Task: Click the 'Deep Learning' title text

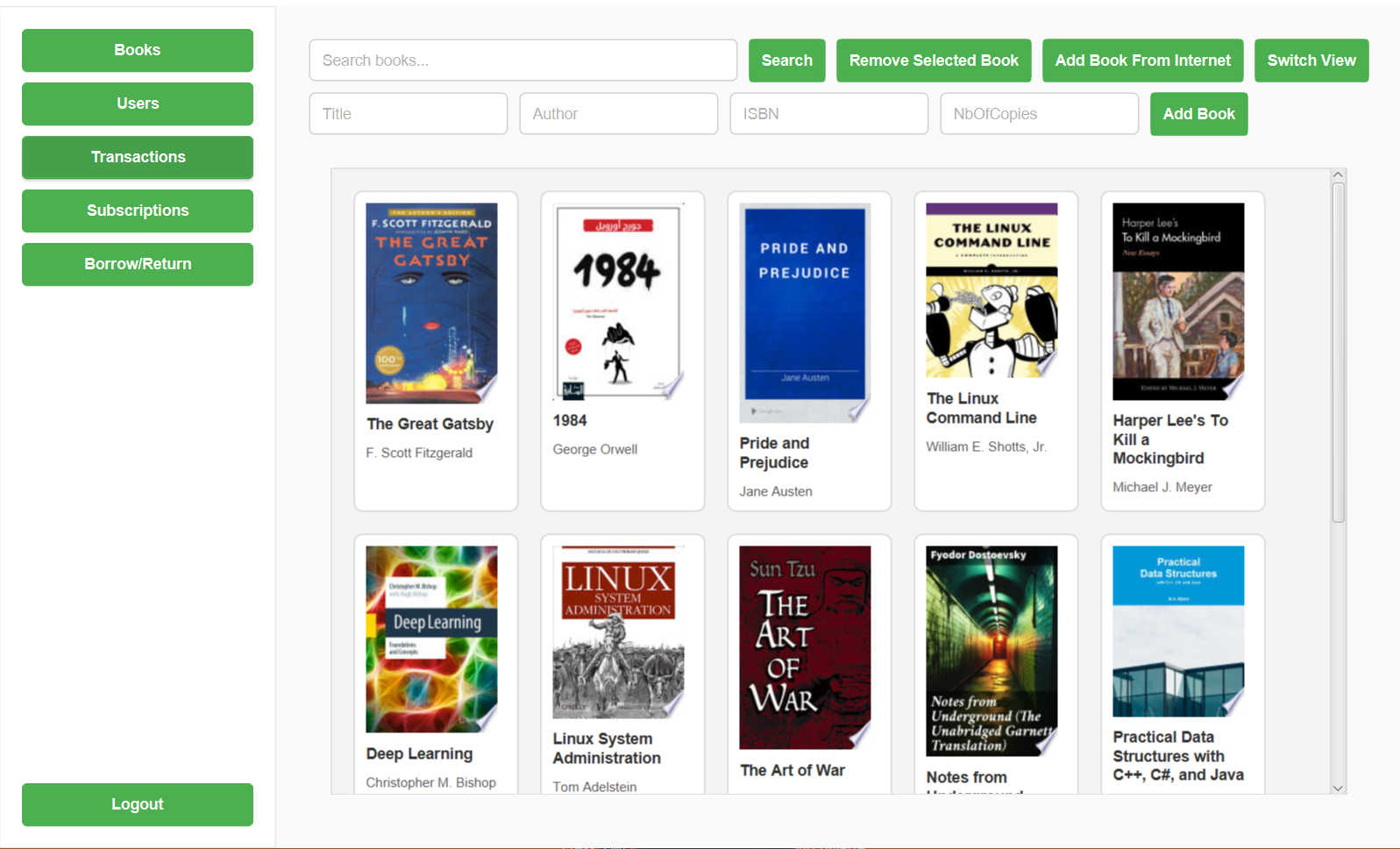Action: [x=419, y=754]
